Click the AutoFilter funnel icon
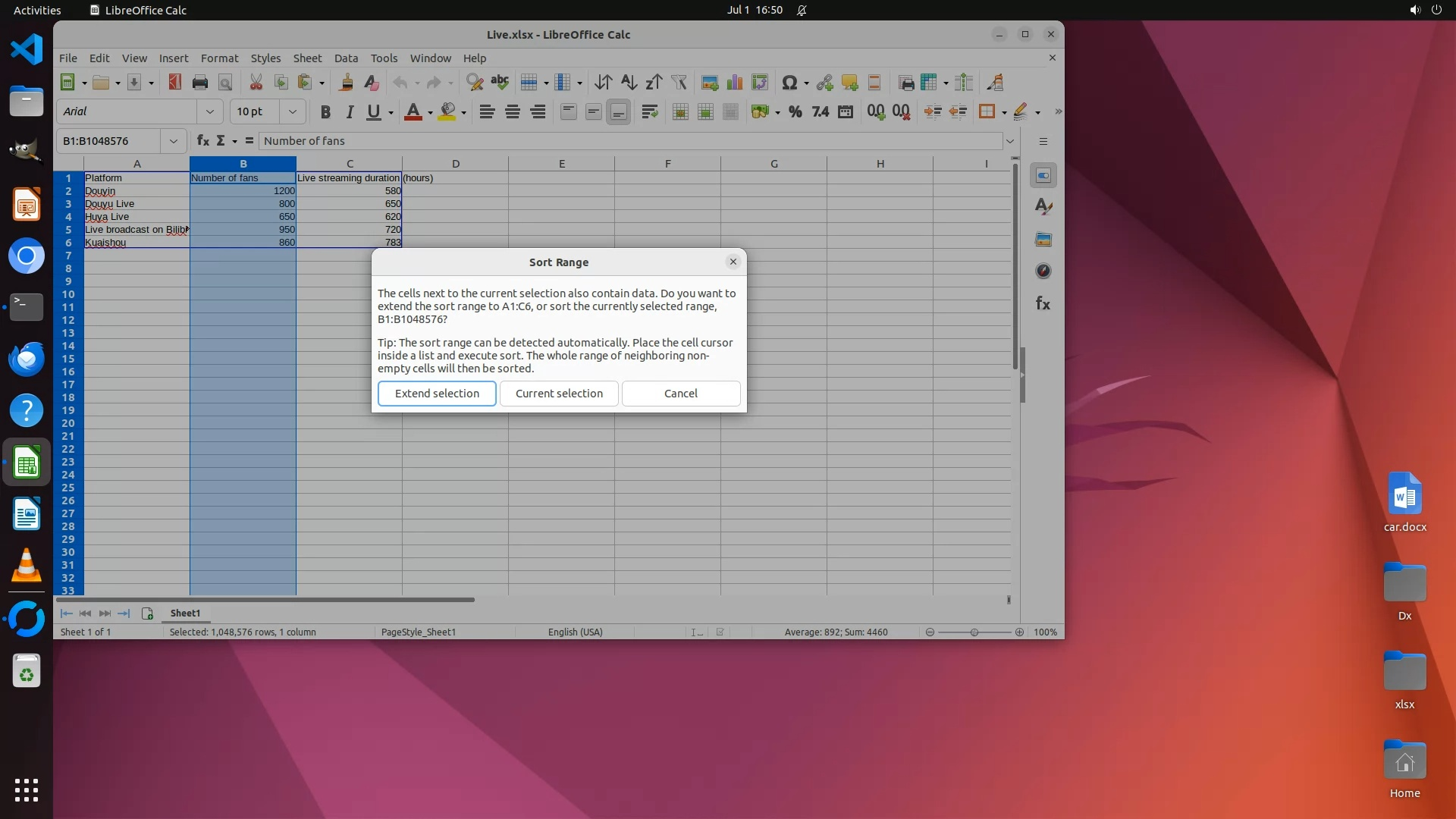The image size is (1456, 819). pos(679,83)
